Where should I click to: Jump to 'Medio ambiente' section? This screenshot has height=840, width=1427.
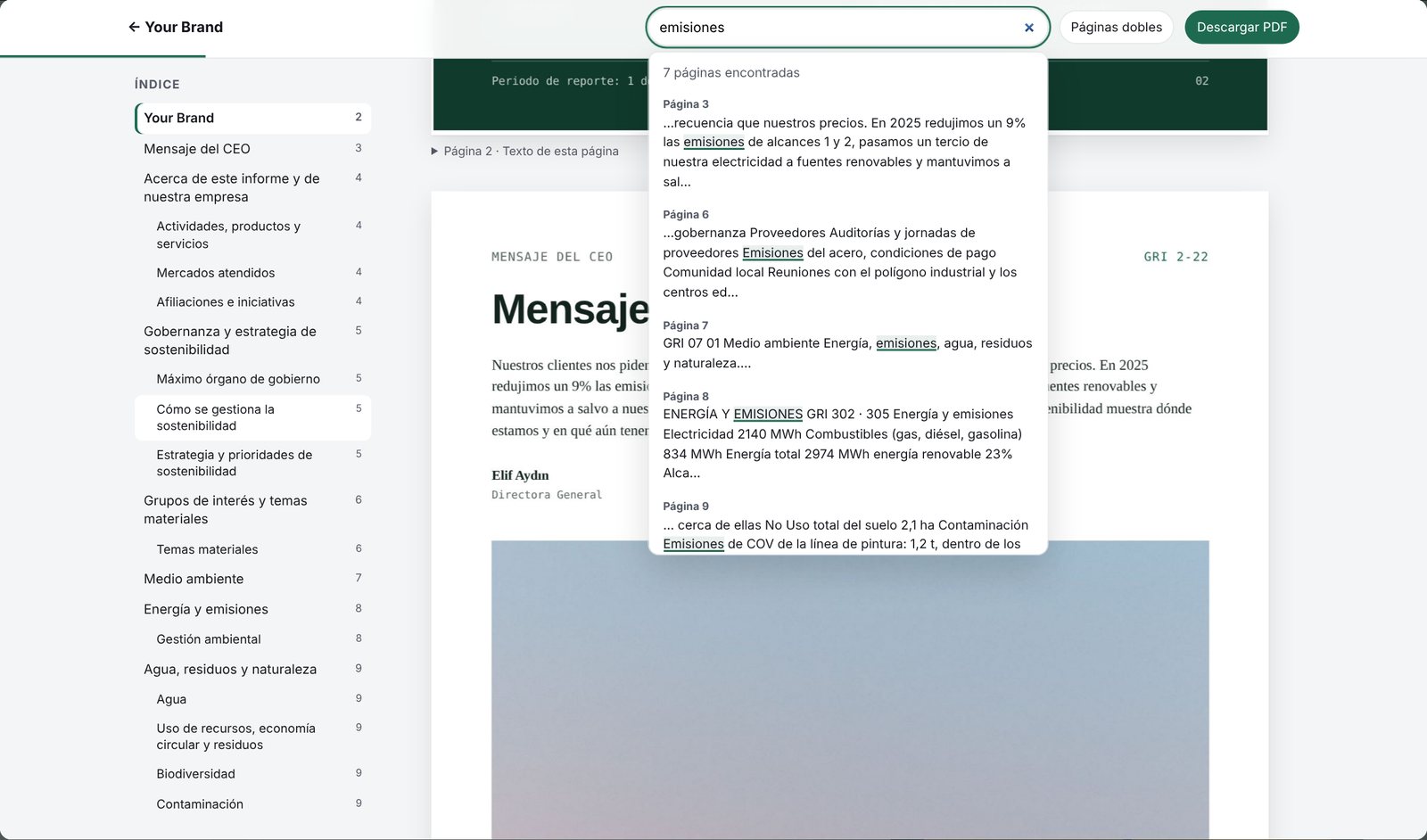(x=252, y=579)
